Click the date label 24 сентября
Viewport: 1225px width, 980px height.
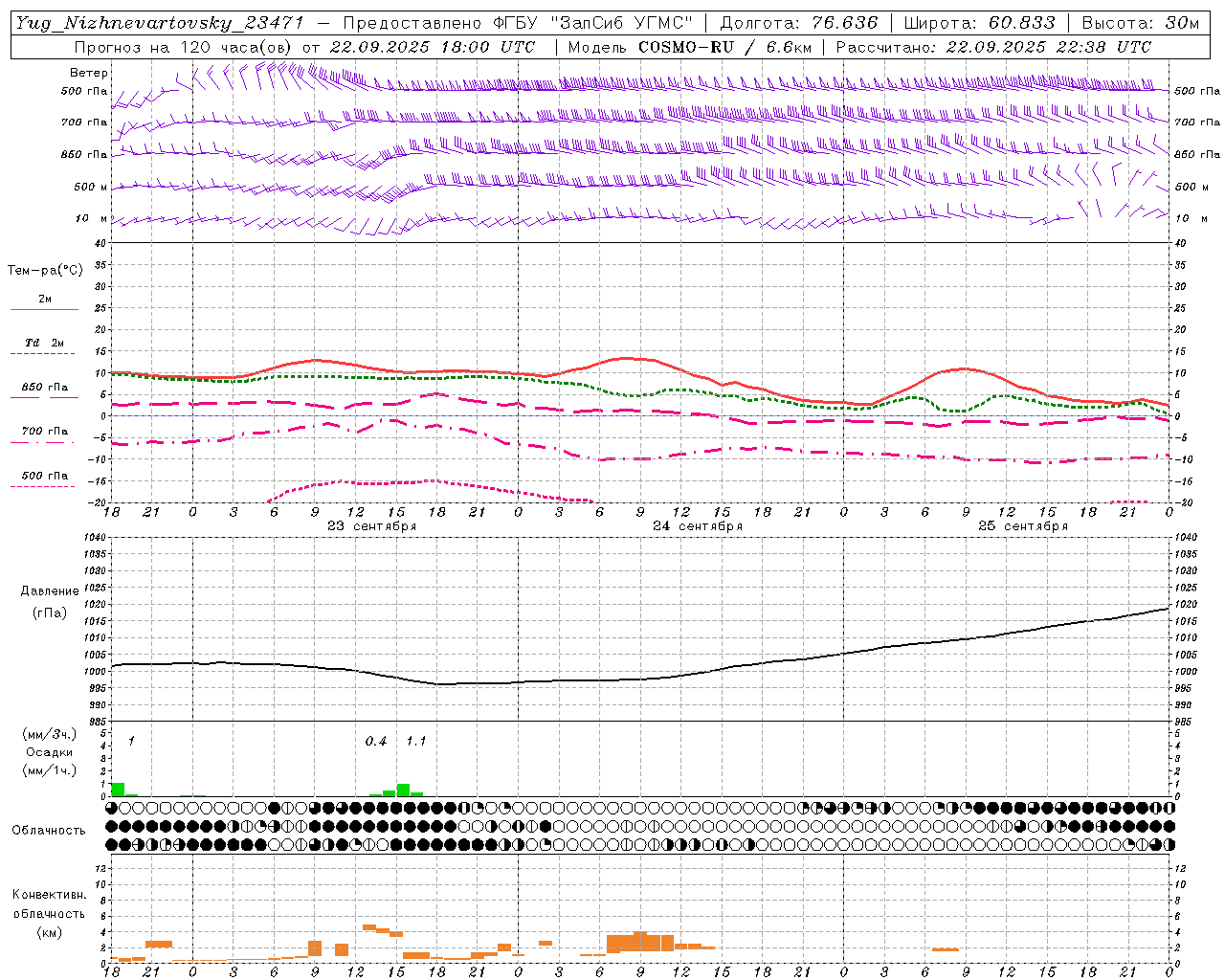pos(697,526)
